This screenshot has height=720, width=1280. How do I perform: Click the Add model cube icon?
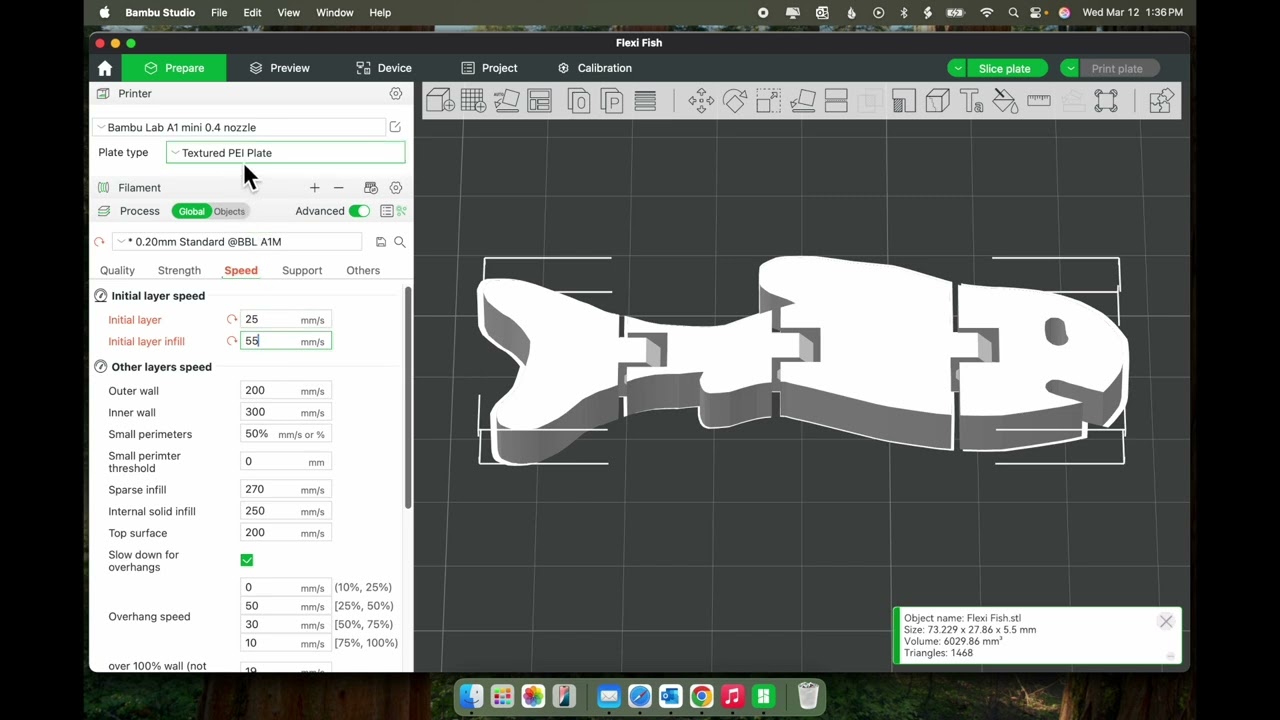click(440, 100)
